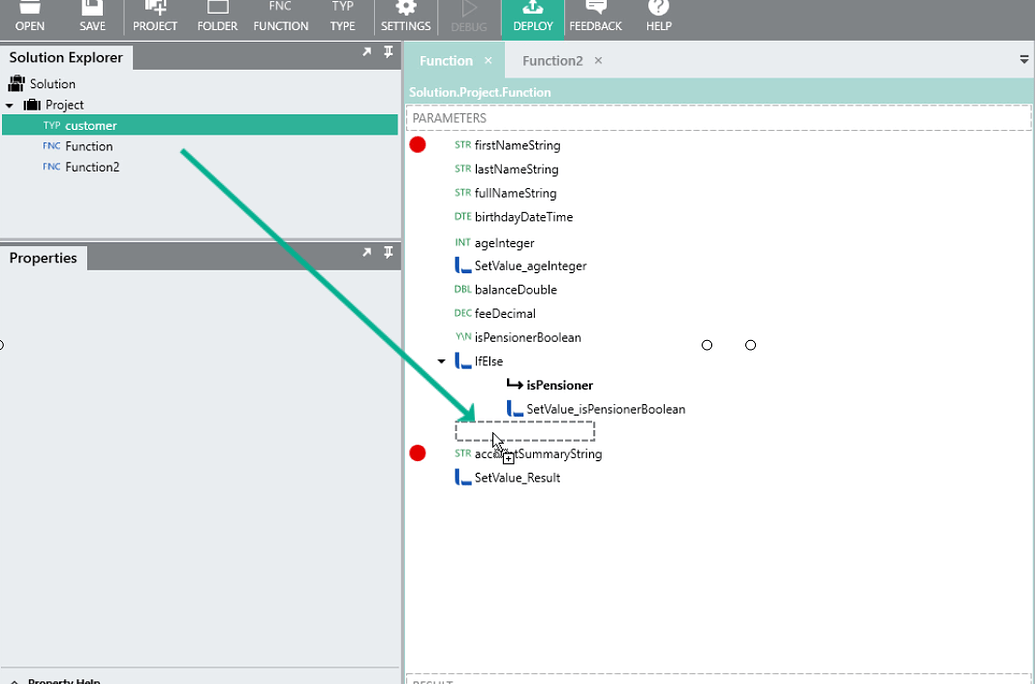Image resolution: width=1035 pixels, height=684 pixels.
Task: Pin the Solution Explorer panel
Action: (x=389, y=51)
